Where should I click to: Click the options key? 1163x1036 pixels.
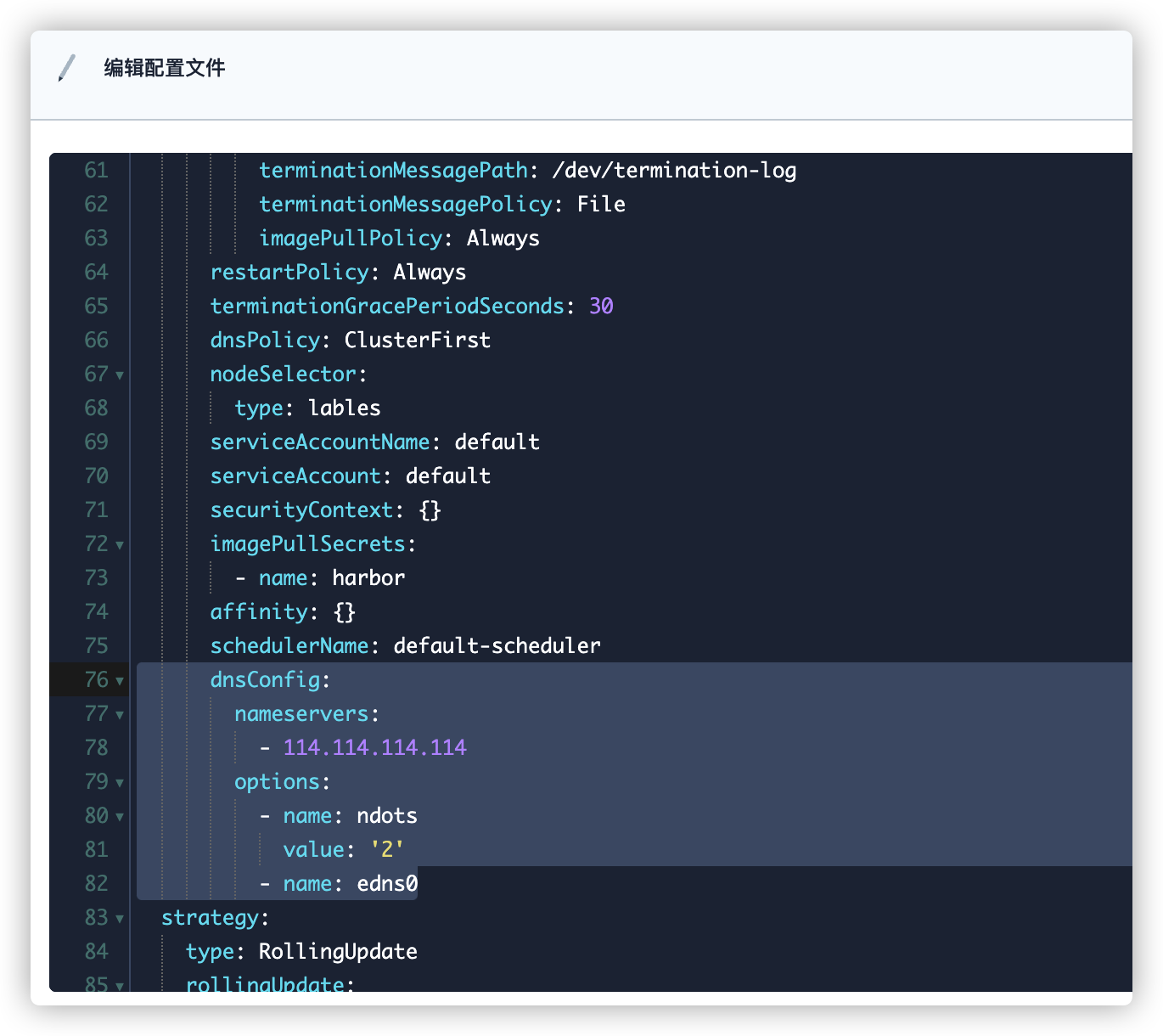(x=277, y=781)
